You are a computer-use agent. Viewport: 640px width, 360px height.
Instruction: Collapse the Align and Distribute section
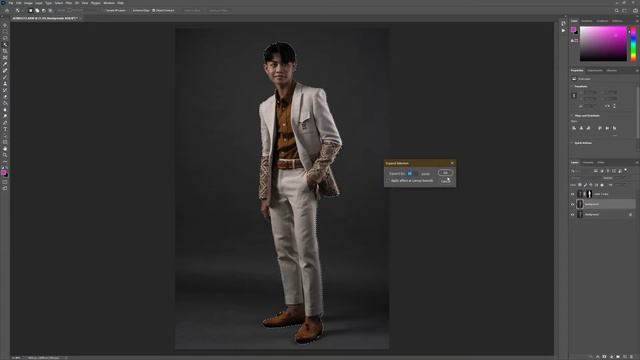point(571,116)
